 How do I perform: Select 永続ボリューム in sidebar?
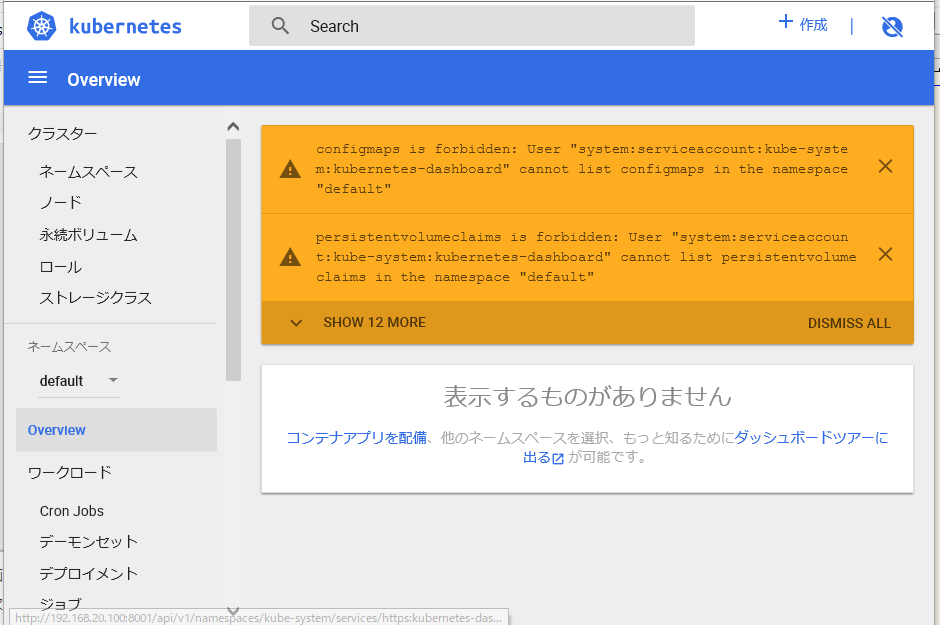tap(89, 235)
